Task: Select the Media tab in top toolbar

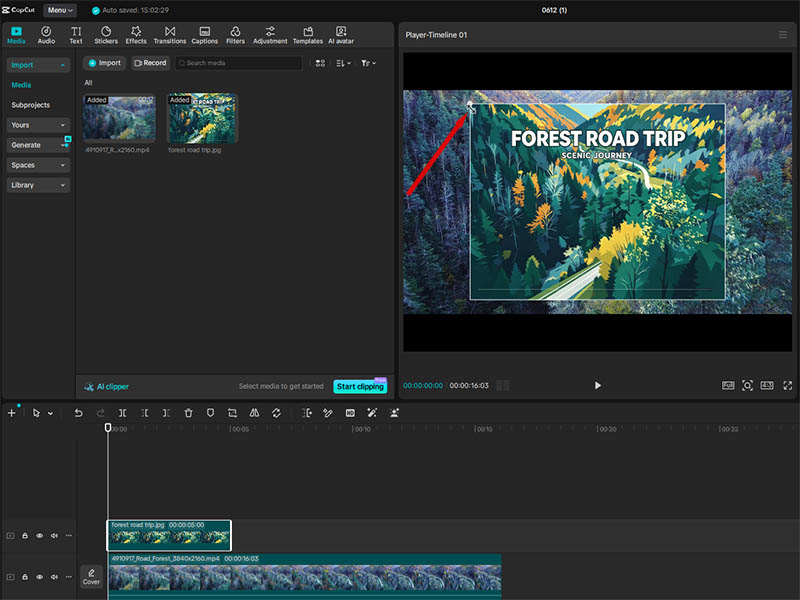Action: [x=16, y=35]
